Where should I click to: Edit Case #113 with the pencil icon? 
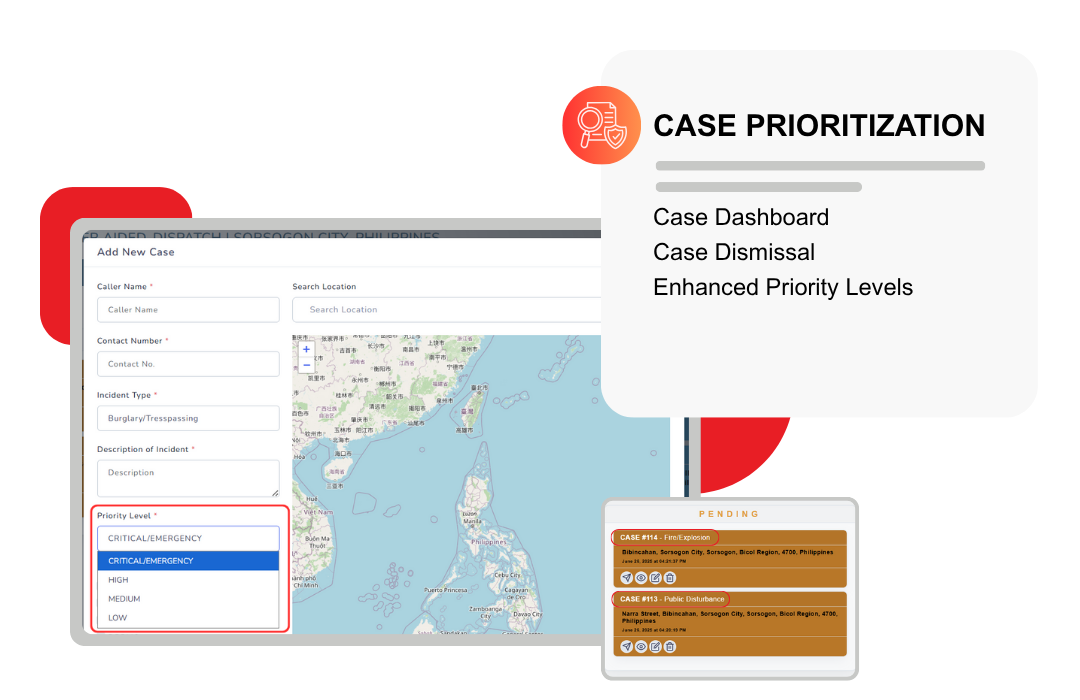(656, 647)
